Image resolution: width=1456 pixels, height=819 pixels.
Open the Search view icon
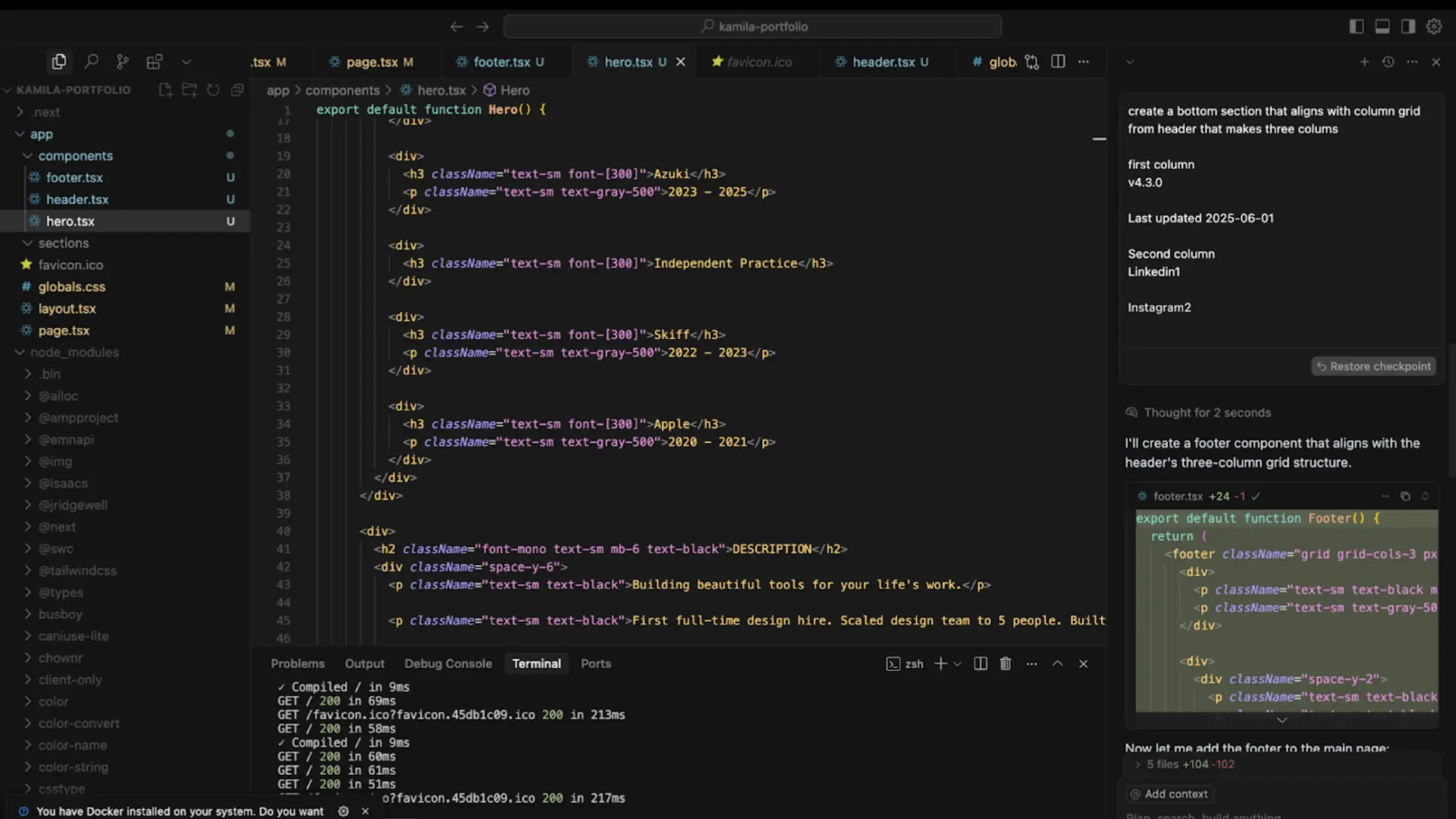coord(91,61)
